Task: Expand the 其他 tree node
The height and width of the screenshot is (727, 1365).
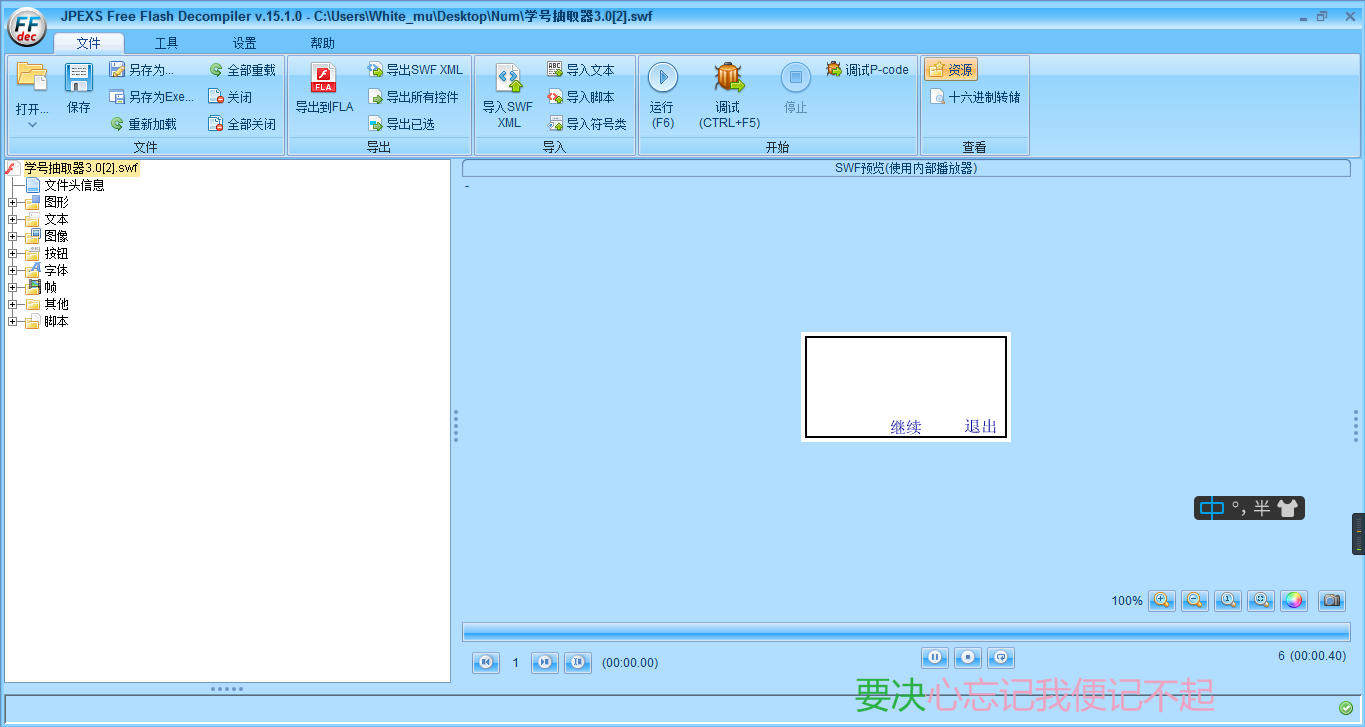Action: tap(13, 304)
